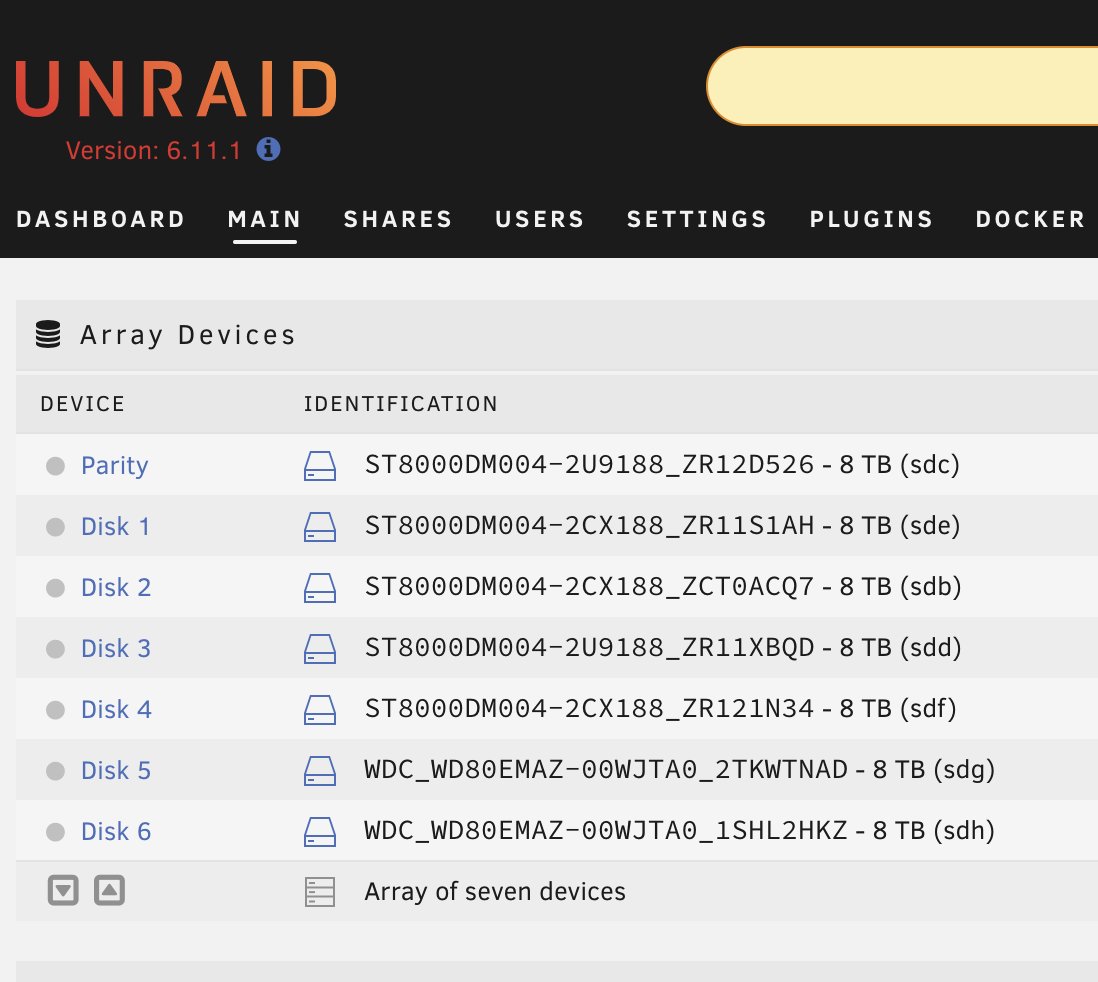Select Disk 2's drive icon
This screenshot has width=1098, height=982.
pos(320,587)
